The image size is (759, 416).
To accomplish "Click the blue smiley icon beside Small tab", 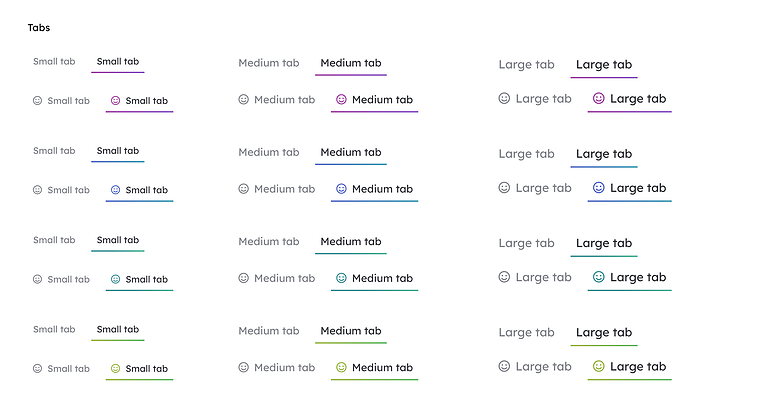I will (x=115, y=190).
